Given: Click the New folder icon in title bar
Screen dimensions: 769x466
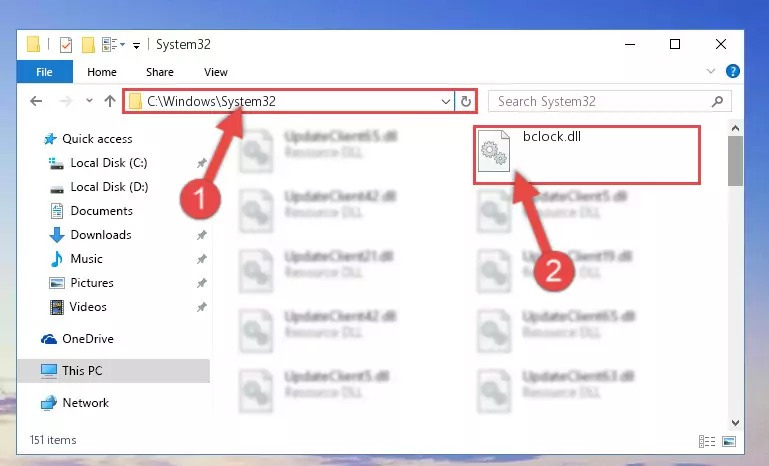Looking at the screenshot, I should tap(88, 45).
